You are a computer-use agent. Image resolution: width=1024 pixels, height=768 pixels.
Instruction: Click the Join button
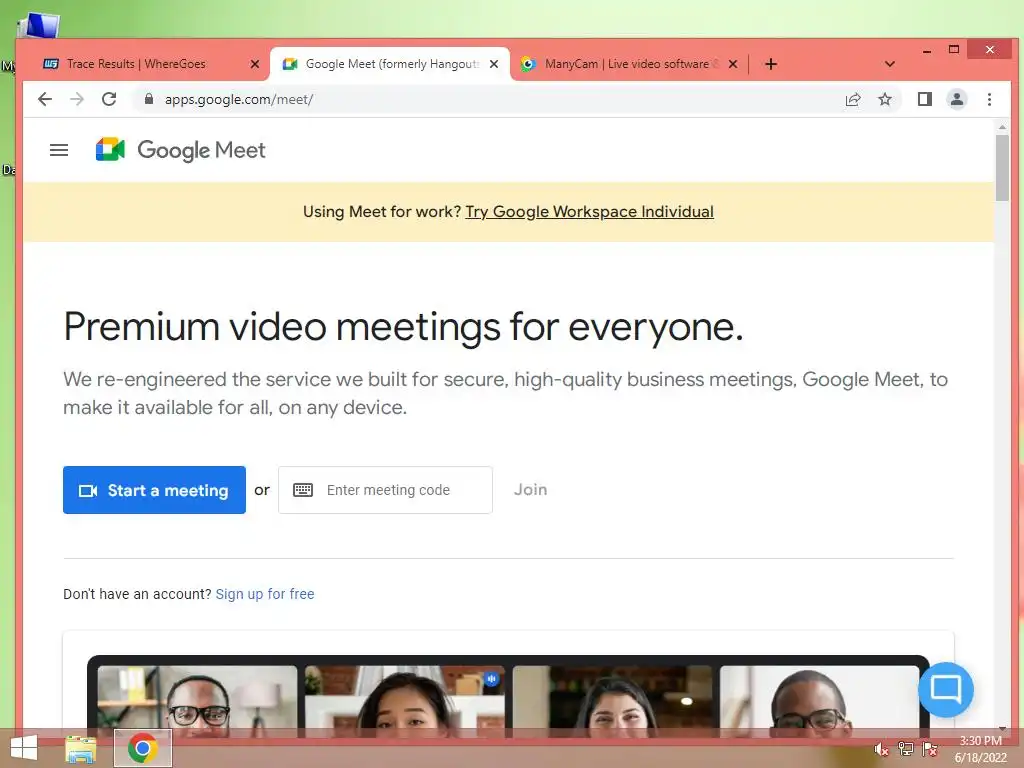point(530,490)
